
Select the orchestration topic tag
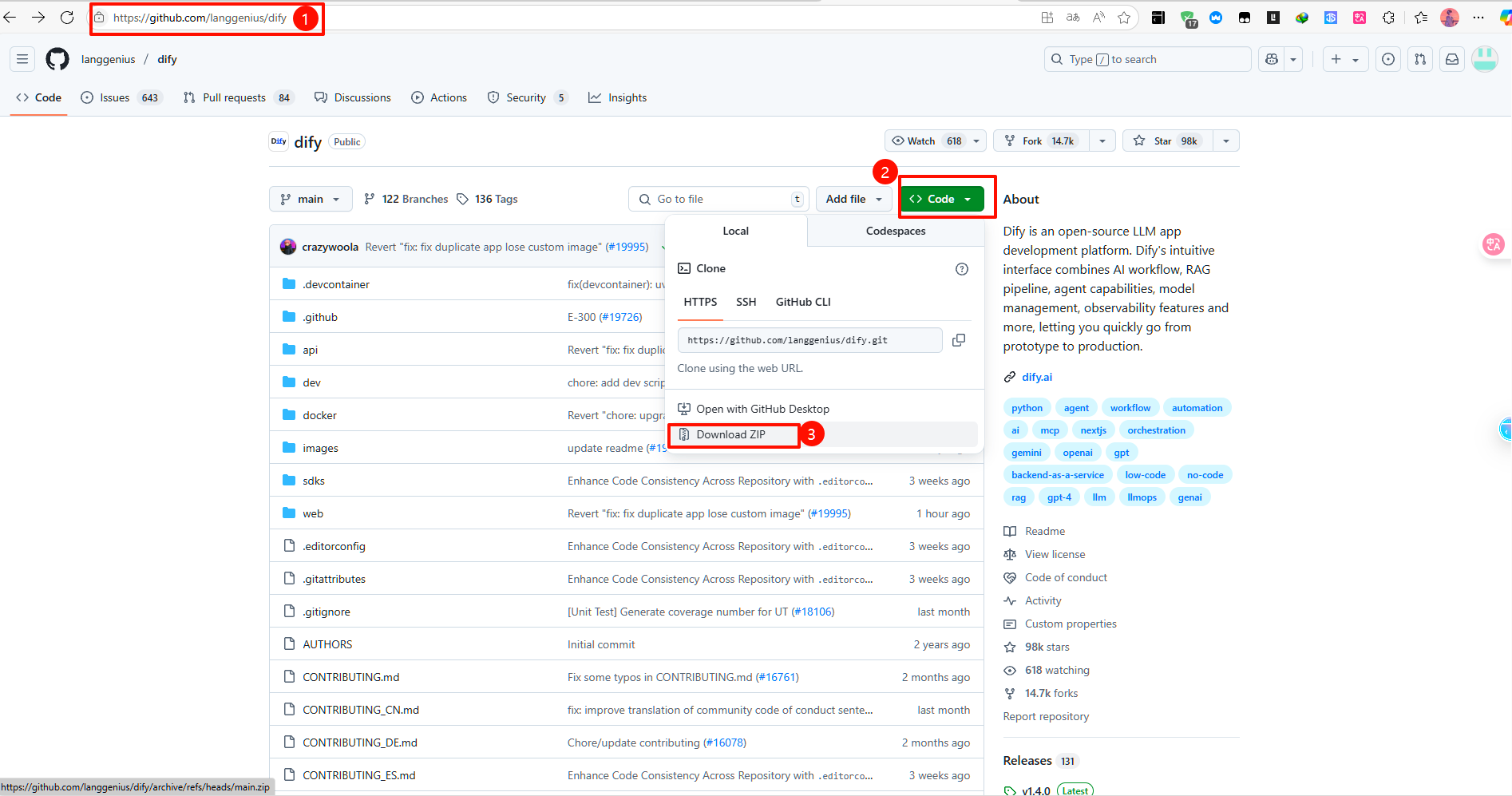tap(1156, 430)
